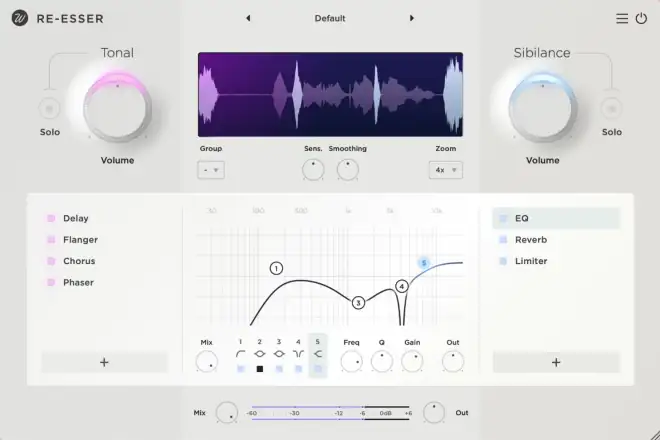Open the Zoom 4x dropdown
The image size is (660, 440).
point(446,170)
